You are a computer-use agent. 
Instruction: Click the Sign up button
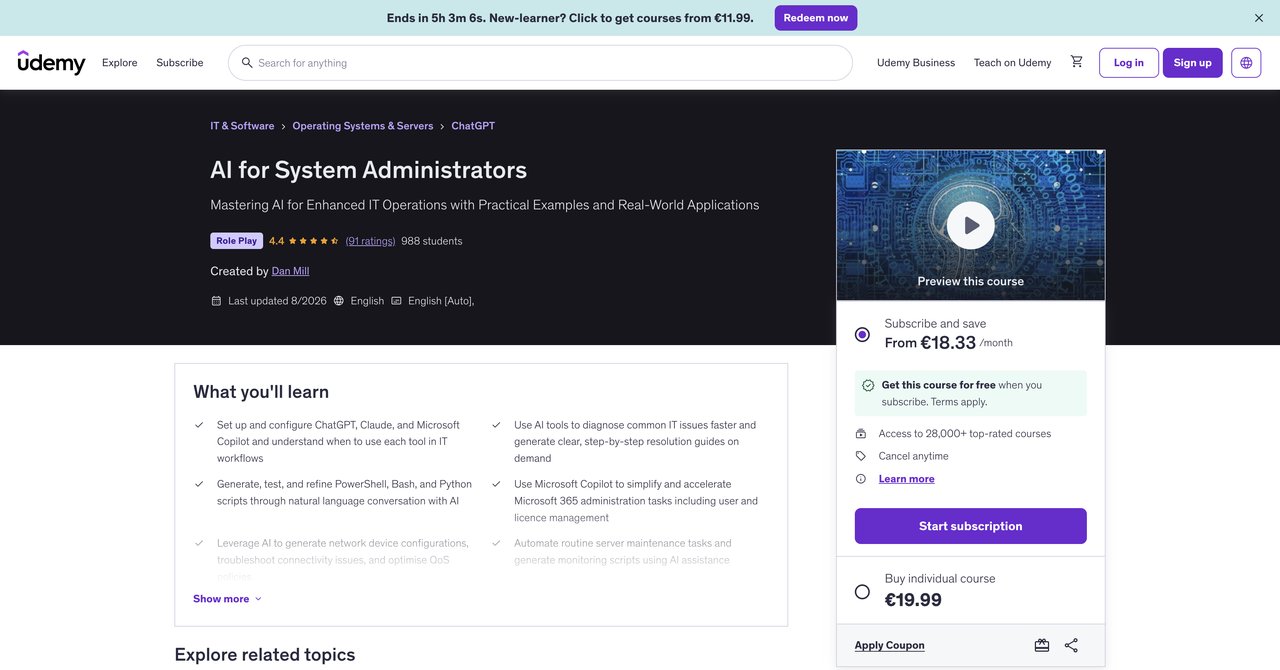pyautogui.click(x=1193, y=63)
